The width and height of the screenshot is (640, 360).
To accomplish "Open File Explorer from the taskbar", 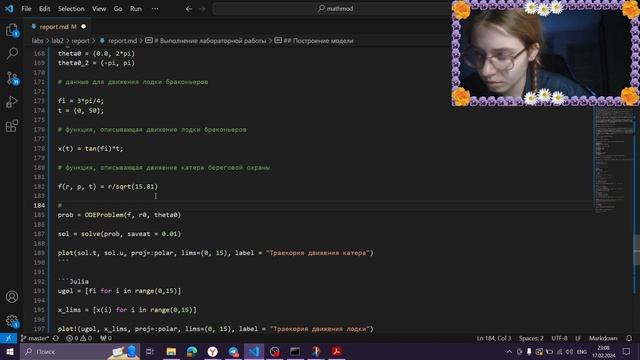I will [171, 351].
